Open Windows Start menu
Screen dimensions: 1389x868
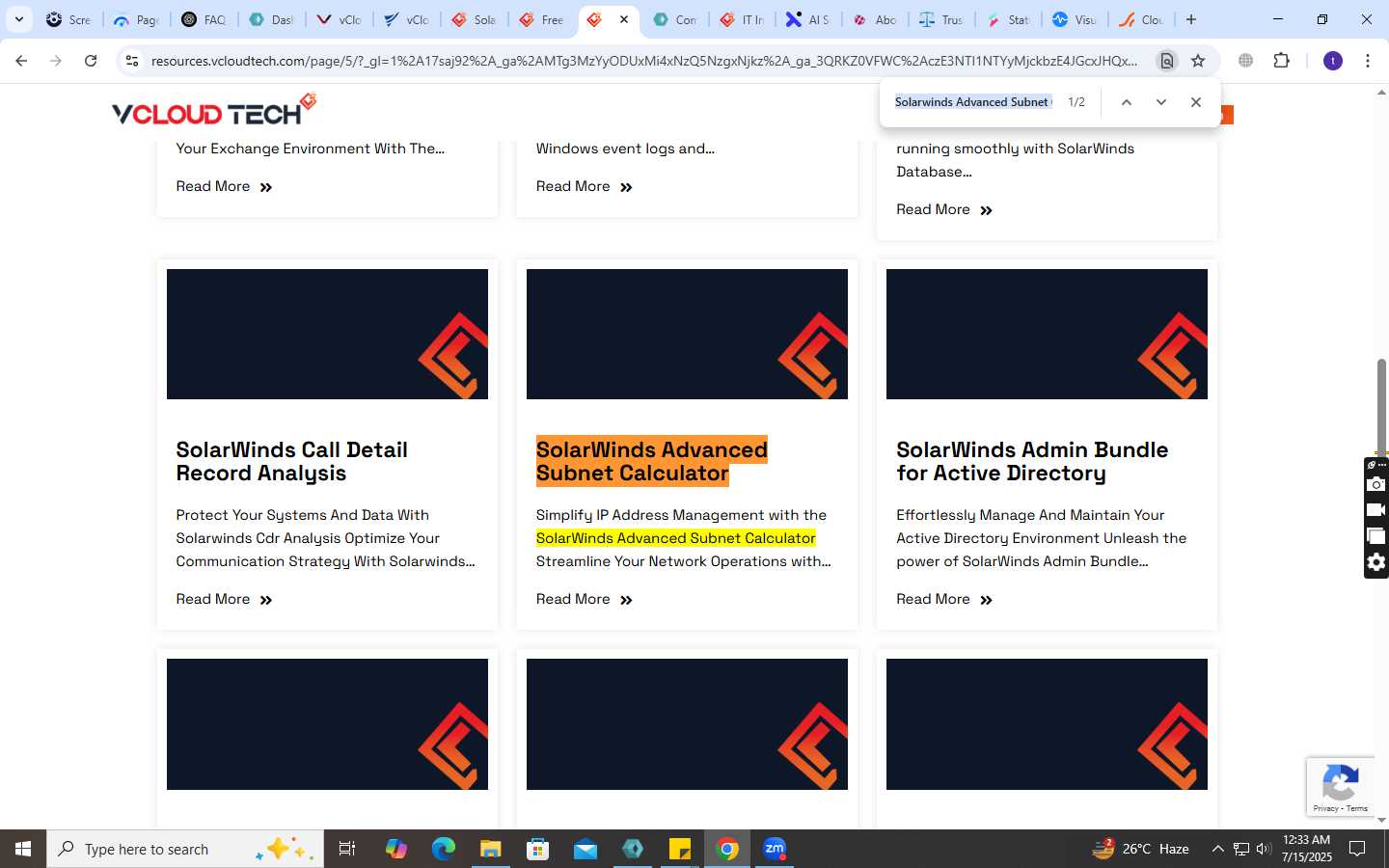[23, 849]
